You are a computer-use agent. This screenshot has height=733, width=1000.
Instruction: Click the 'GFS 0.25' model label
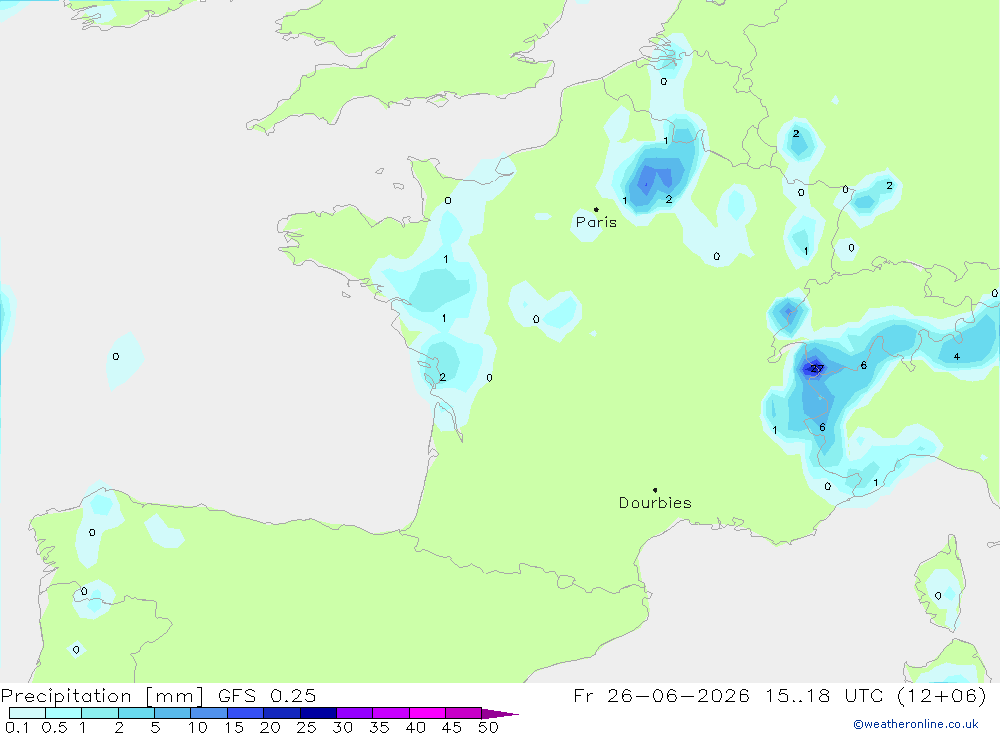[x=267, y=696]
